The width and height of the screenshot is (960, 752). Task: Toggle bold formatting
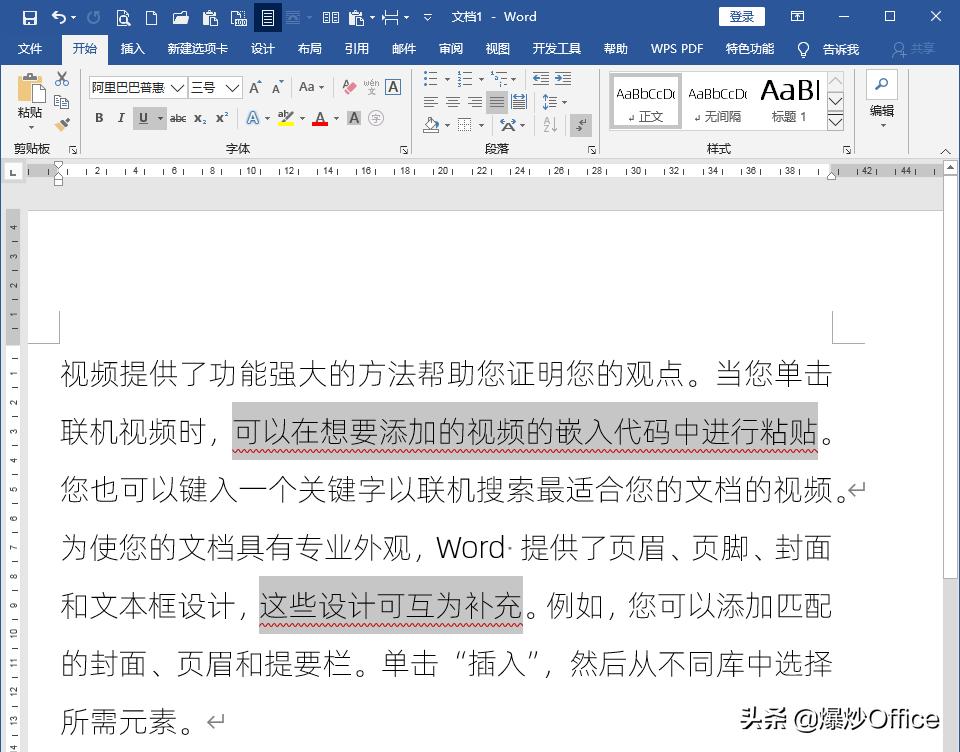click(x=99, y=117)
